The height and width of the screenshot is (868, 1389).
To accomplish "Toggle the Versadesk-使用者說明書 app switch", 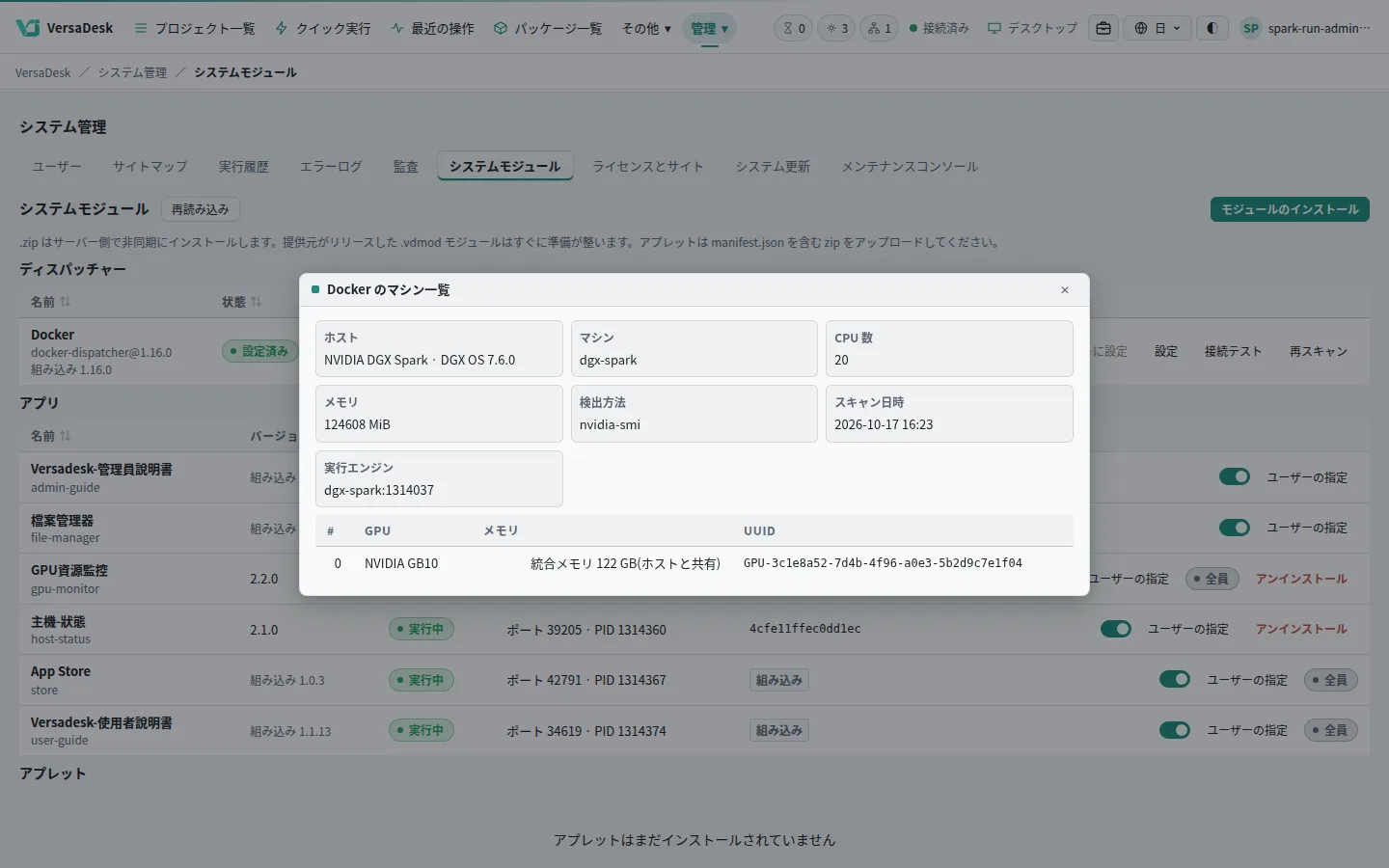I will (1175, 730).
